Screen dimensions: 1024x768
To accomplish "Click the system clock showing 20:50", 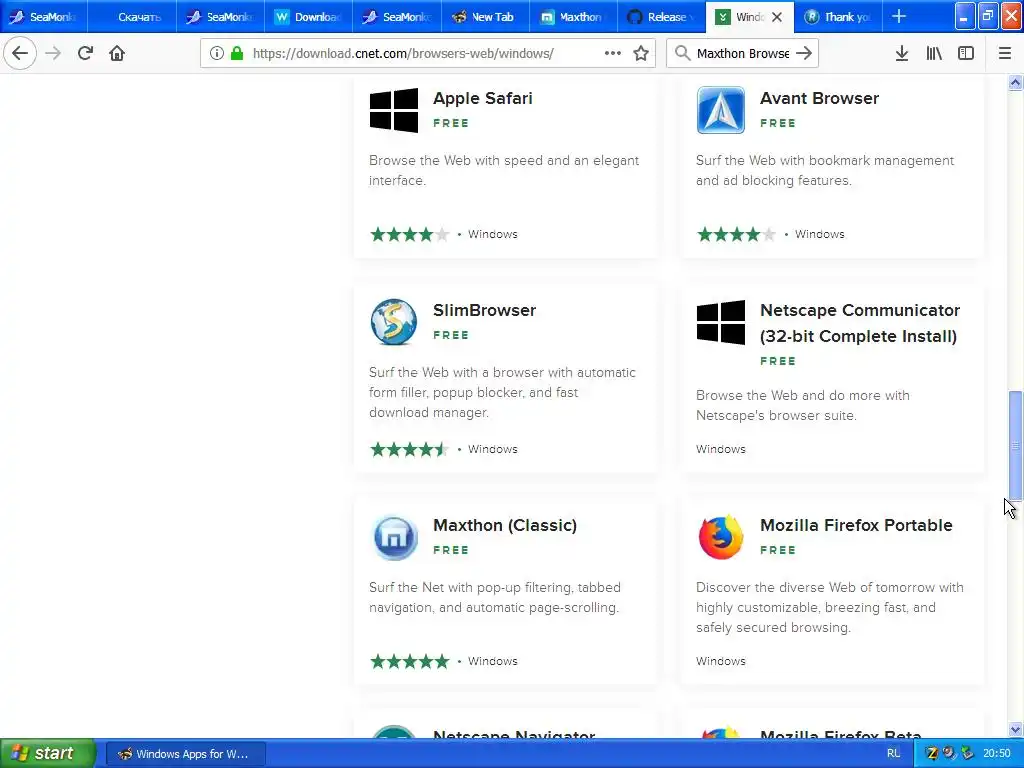I will click(x=997, y=754).
